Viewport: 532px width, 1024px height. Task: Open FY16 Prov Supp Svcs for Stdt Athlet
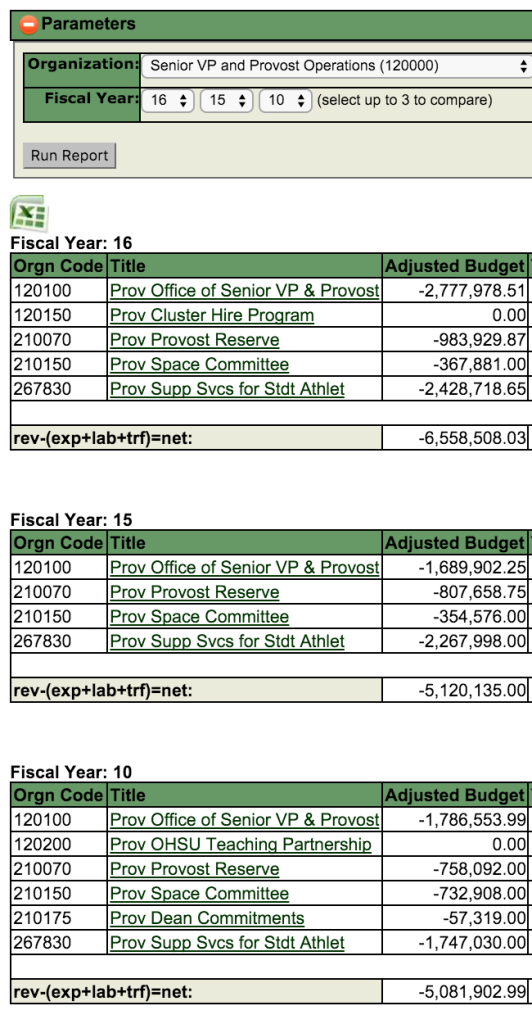[x=227, y=389]
